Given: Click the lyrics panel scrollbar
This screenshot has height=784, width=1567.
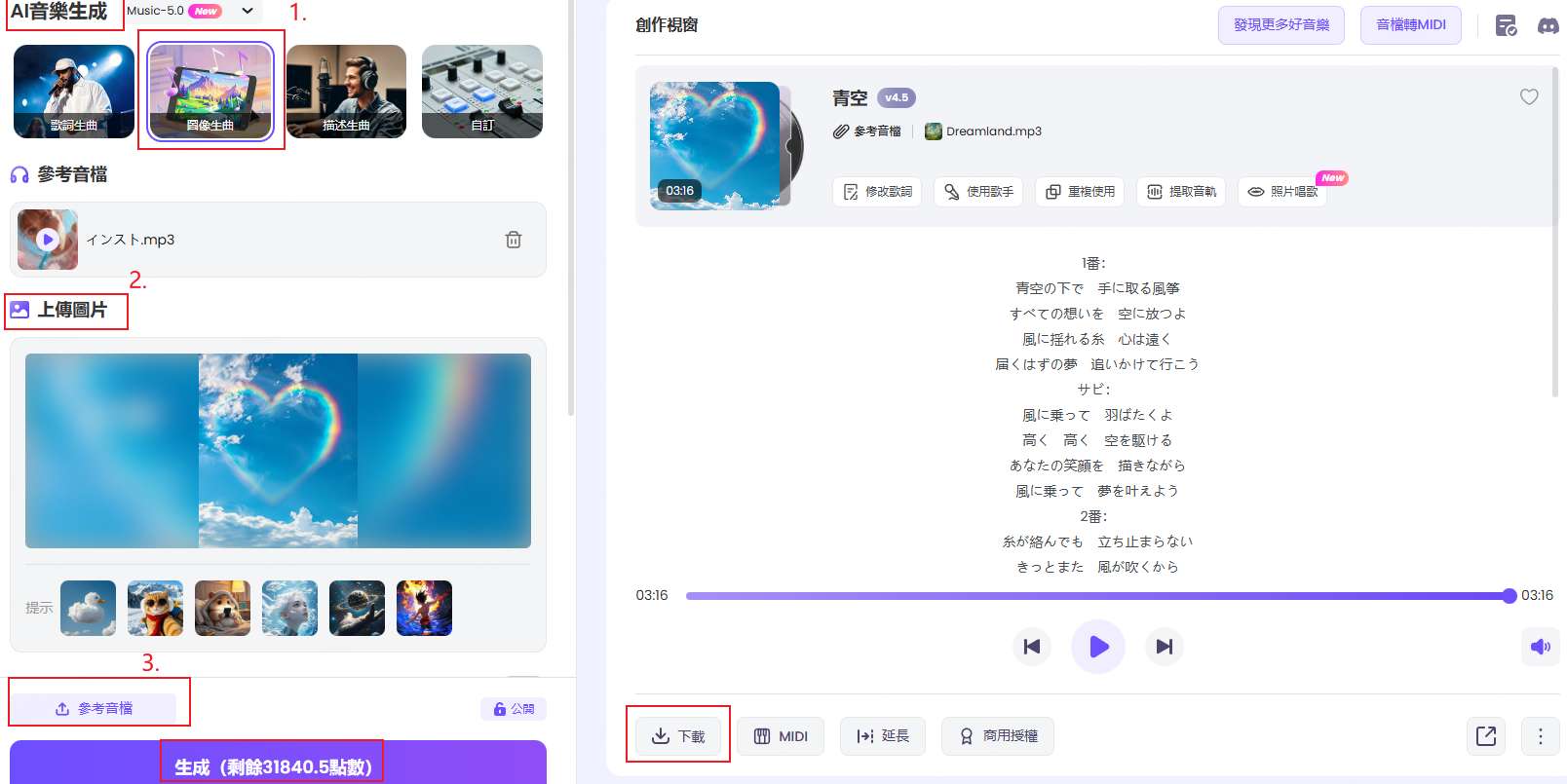Looking at the screenshot, I should pyautogui.click(x=1555, y=234).
